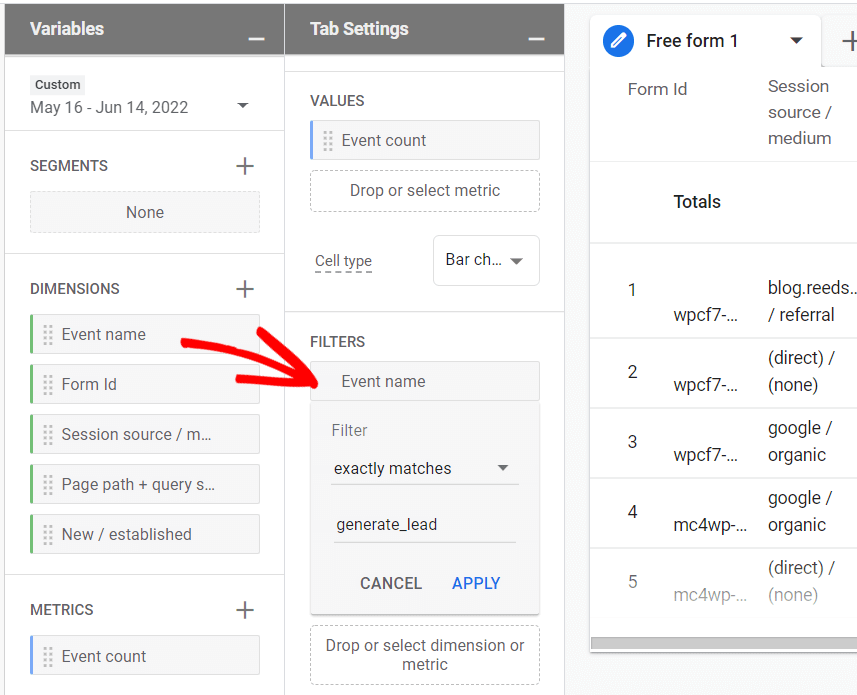Edit the Free form 1 name via pencil icon
Image resolution: width=857 pixels, height=695 pixels.
[619, 41]
